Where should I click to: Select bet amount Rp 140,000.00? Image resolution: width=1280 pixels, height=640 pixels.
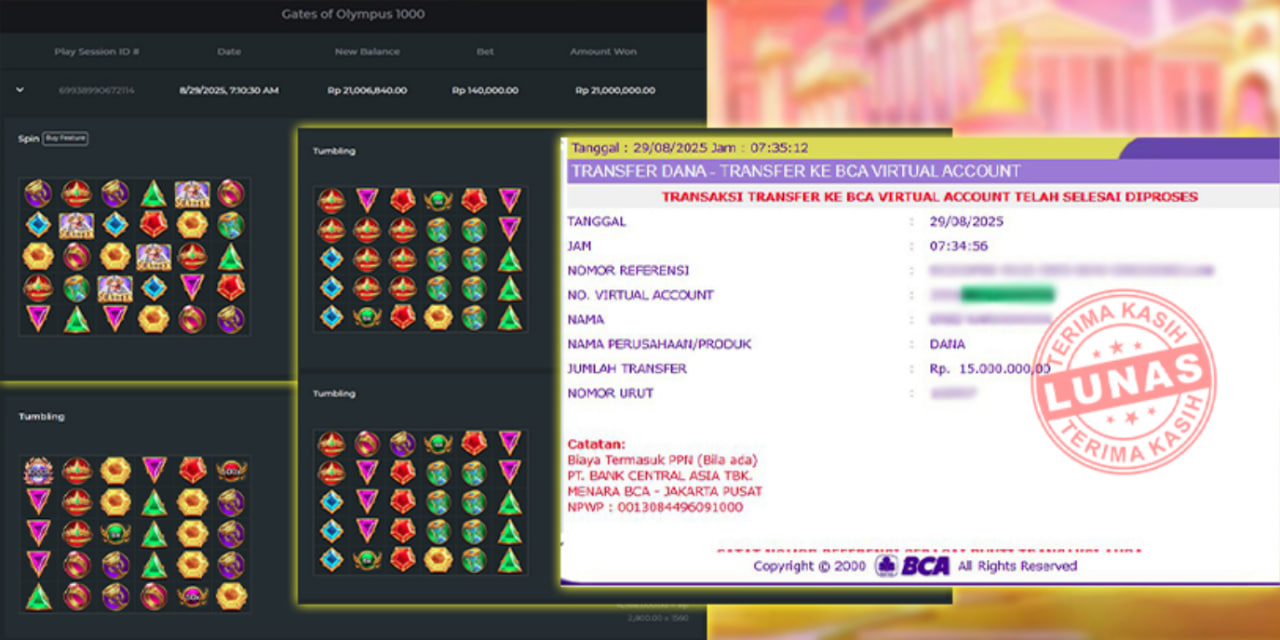485,90
